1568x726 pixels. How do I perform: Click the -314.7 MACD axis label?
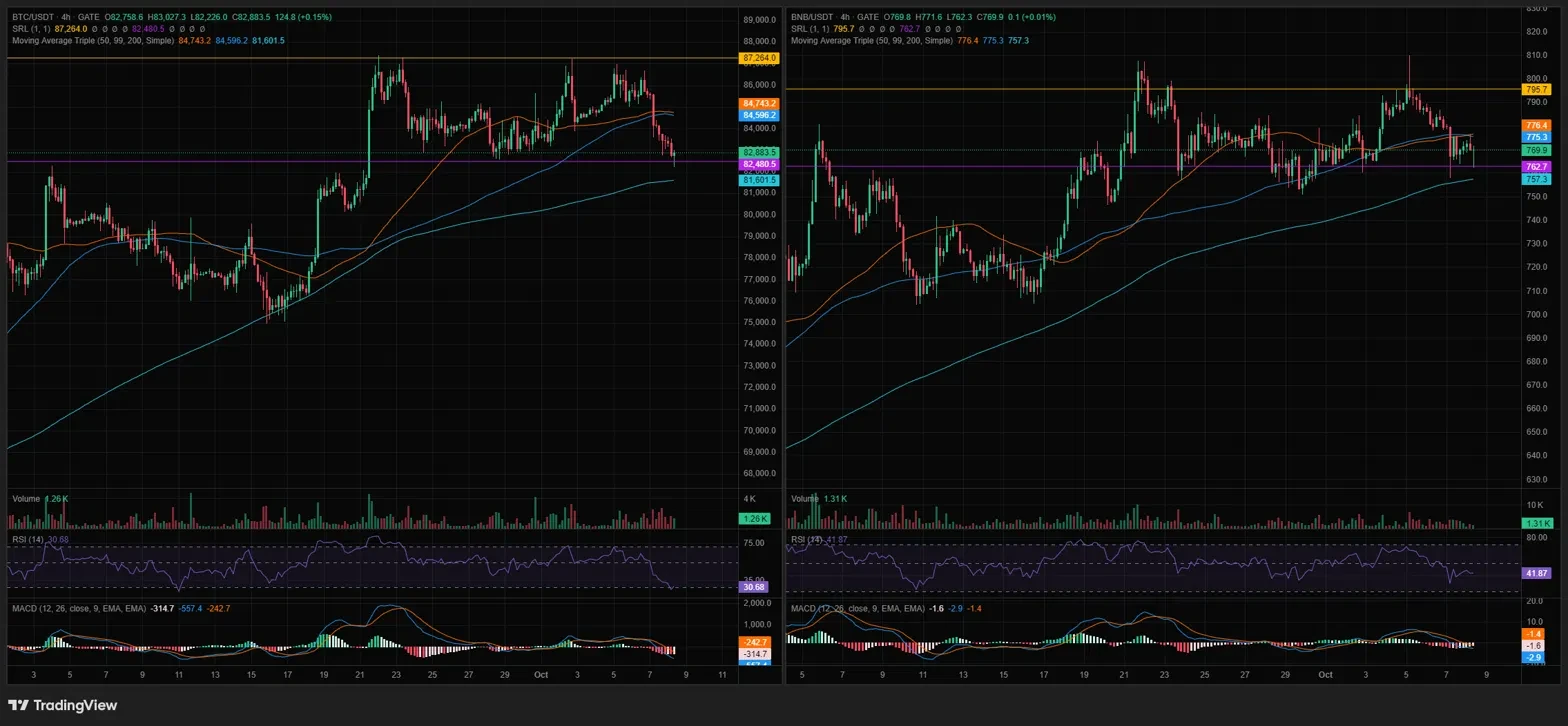click(x=756, y=653)
